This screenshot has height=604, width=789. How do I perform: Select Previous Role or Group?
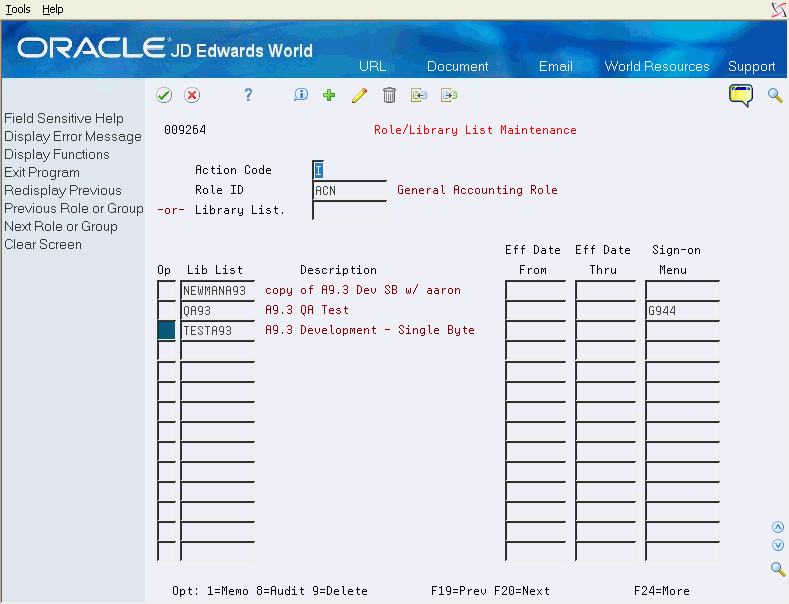(74, 208)
